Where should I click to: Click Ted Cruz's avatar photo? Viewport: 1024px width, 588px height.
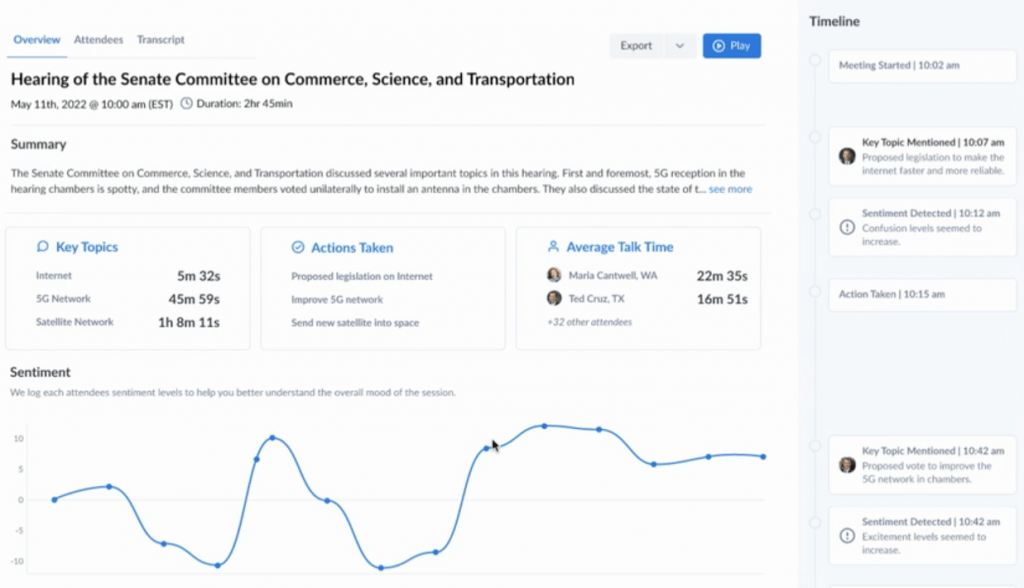(x=554, y=298)
